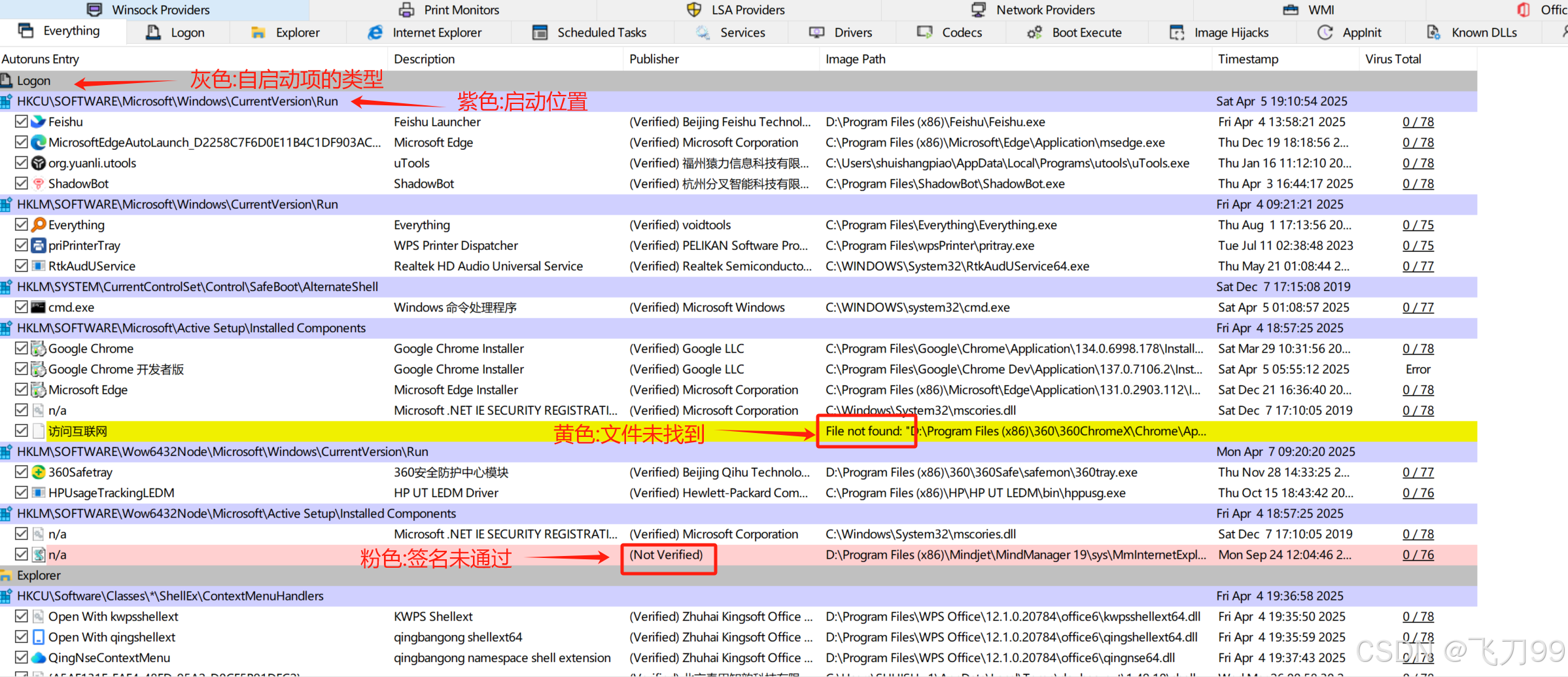Select the HKCU ContextMenuHandlers location row
This screenshot has height=677, width=1568.
(739, 596)
